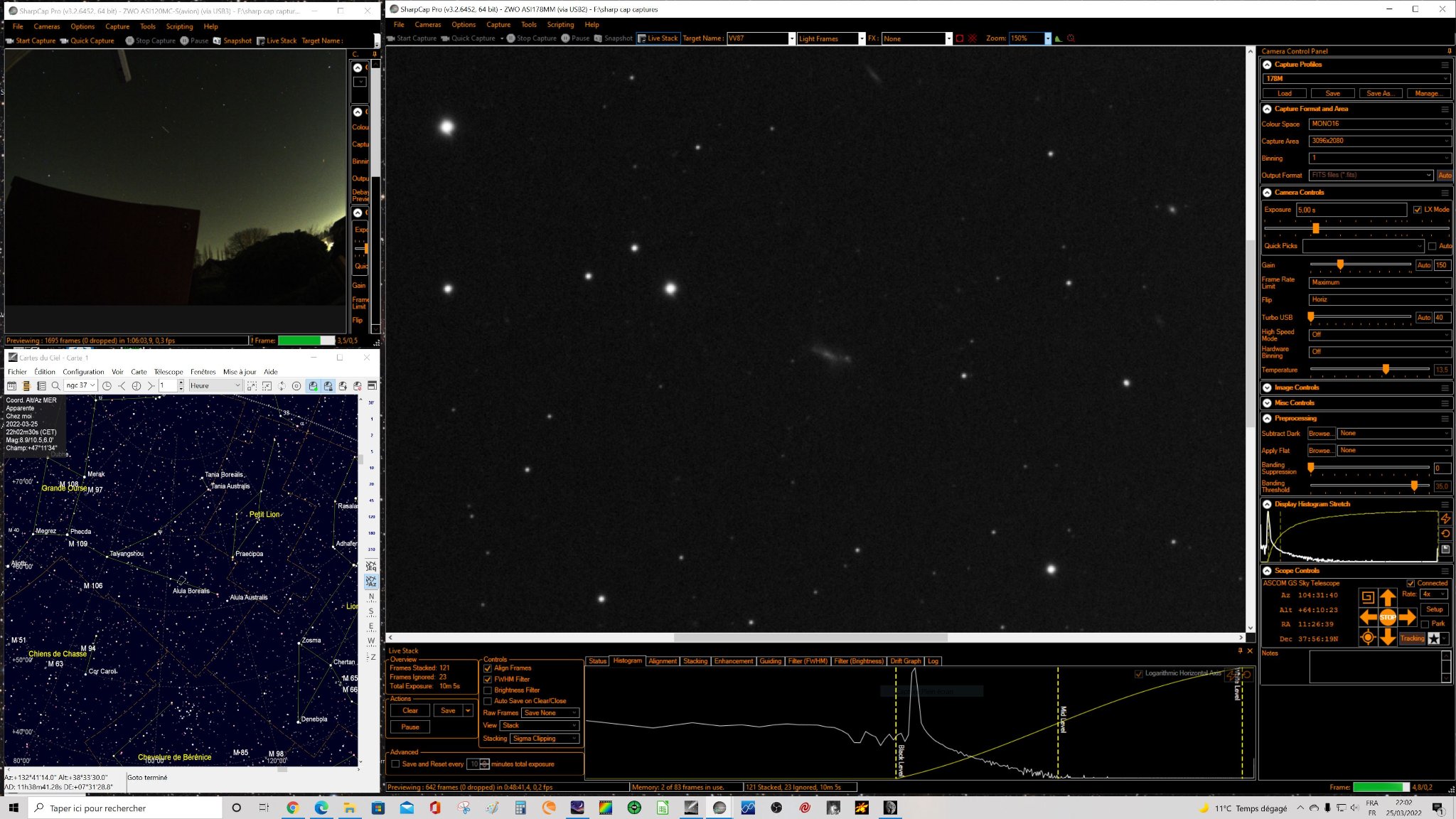Open the Scripting menu in ASI178MM window
Image resolution: width=1456 pixels, height=819 pixels.
560,24
